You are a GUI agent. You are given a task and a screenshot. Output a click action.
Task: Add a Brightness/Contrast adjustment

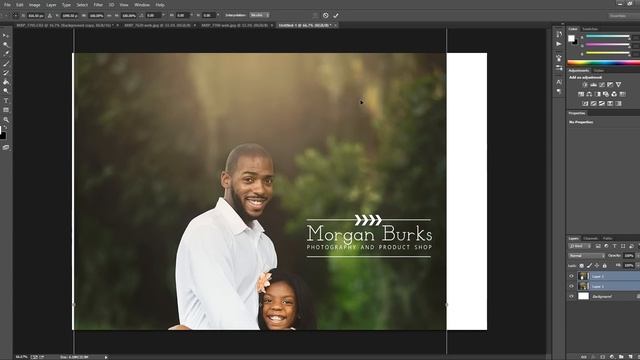coord(585,84)
